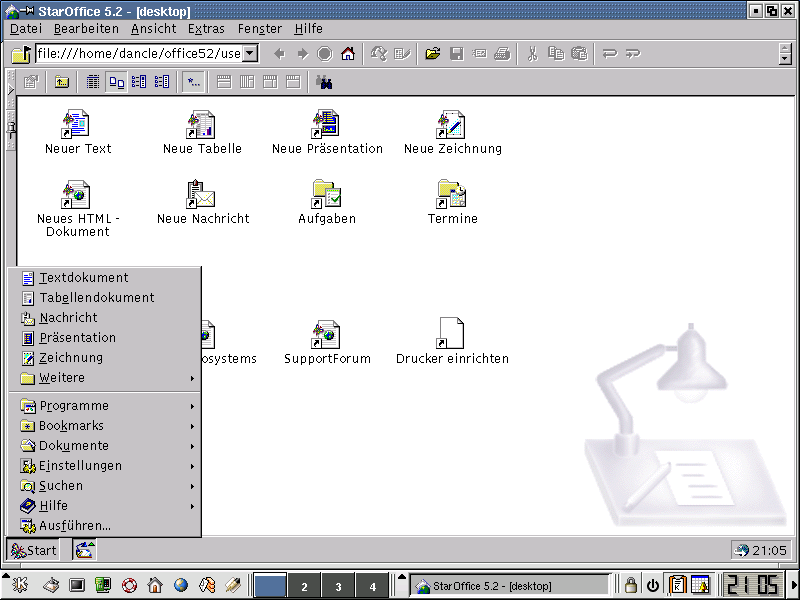
Task: Click the open-folder Open File icon
Action: pyautogui.click(x=433, y=54)
